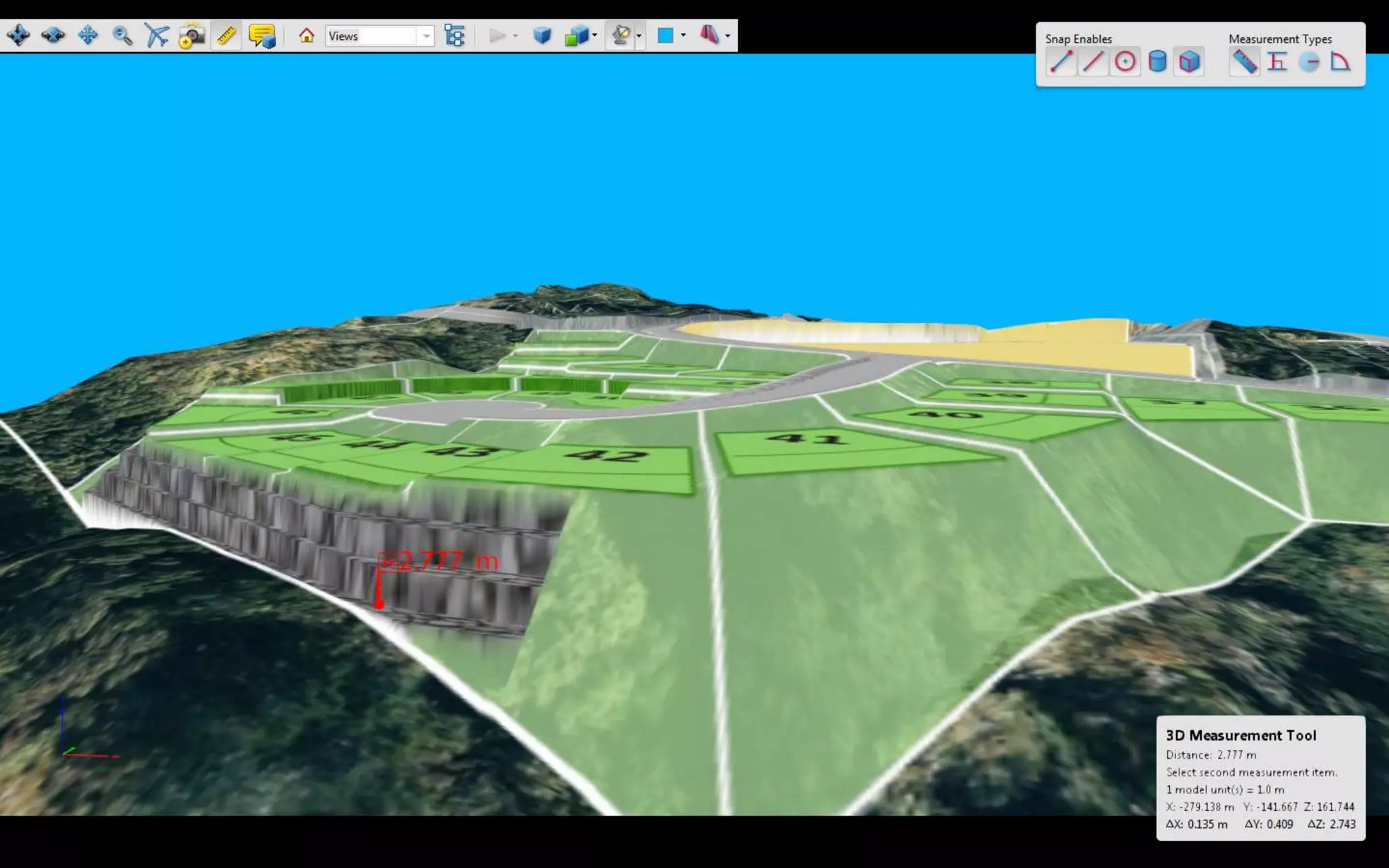Open the camera tool
The height and width of the screenshot is (868, 1389).
192,36
